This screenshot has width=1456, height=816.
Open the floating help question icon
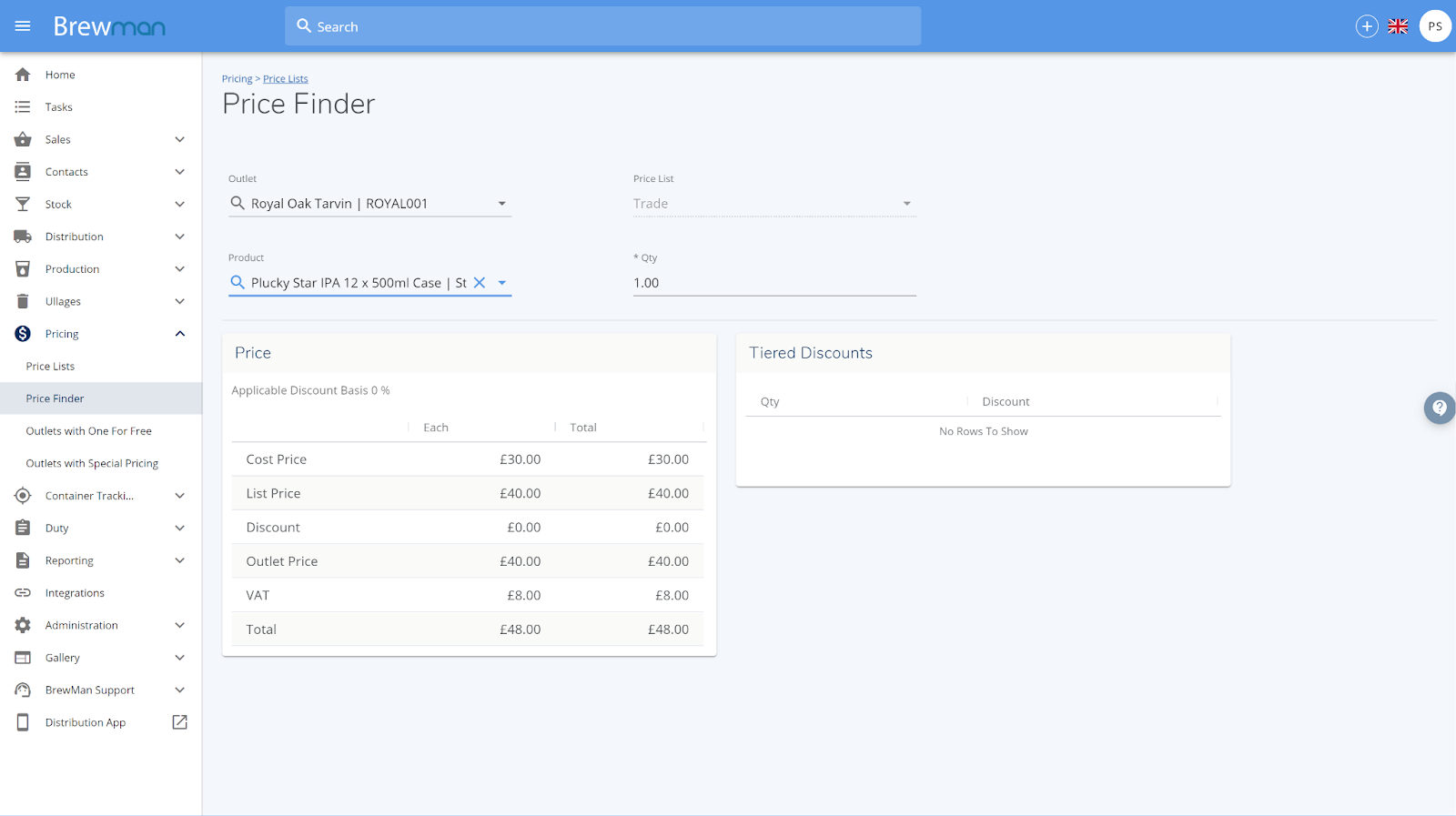tap(1440, 408)
